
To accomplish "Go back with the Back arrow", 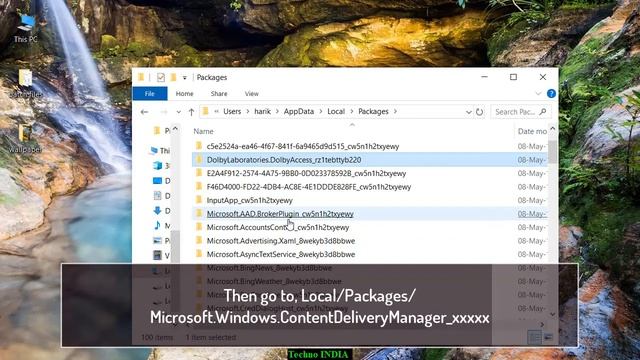I will coord(144,111).
